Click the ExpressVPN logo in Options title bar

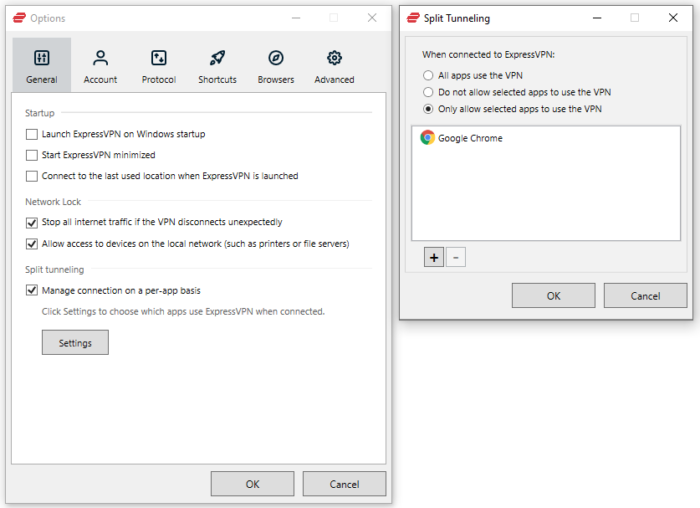click(19, 18)
